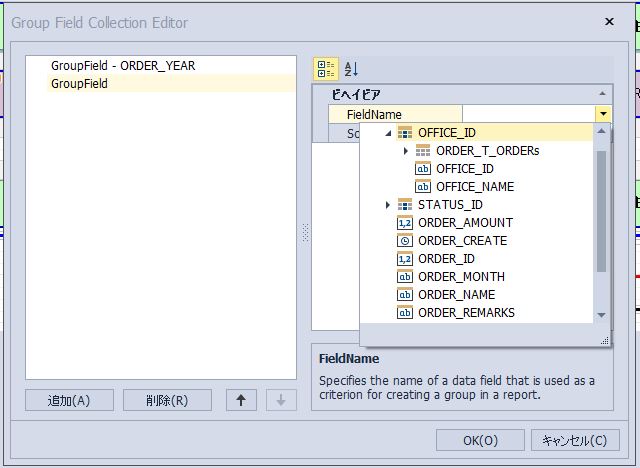The image size is (640, 468).
Task: Move group field up with arrow button
Action: [x=241, y=400]
